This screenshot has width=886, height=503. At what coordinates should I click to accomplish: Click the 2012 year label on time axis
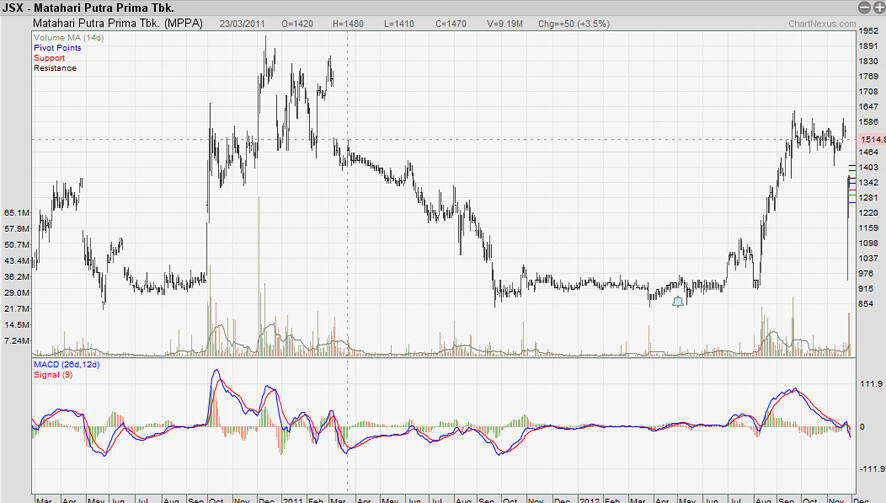coord(589,500)
